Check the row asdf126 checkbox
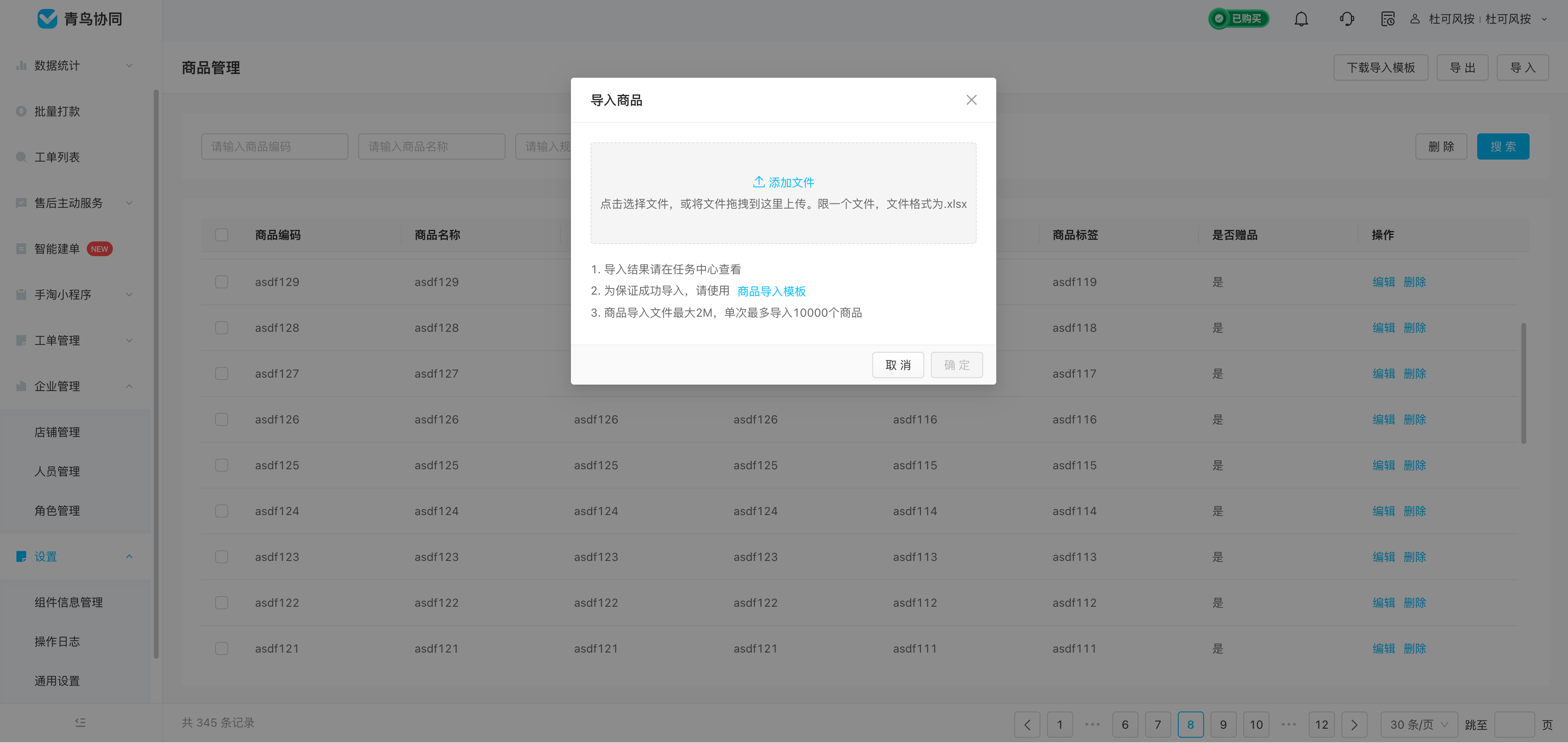The image size is (1568, 743). (x=222, y=419)
